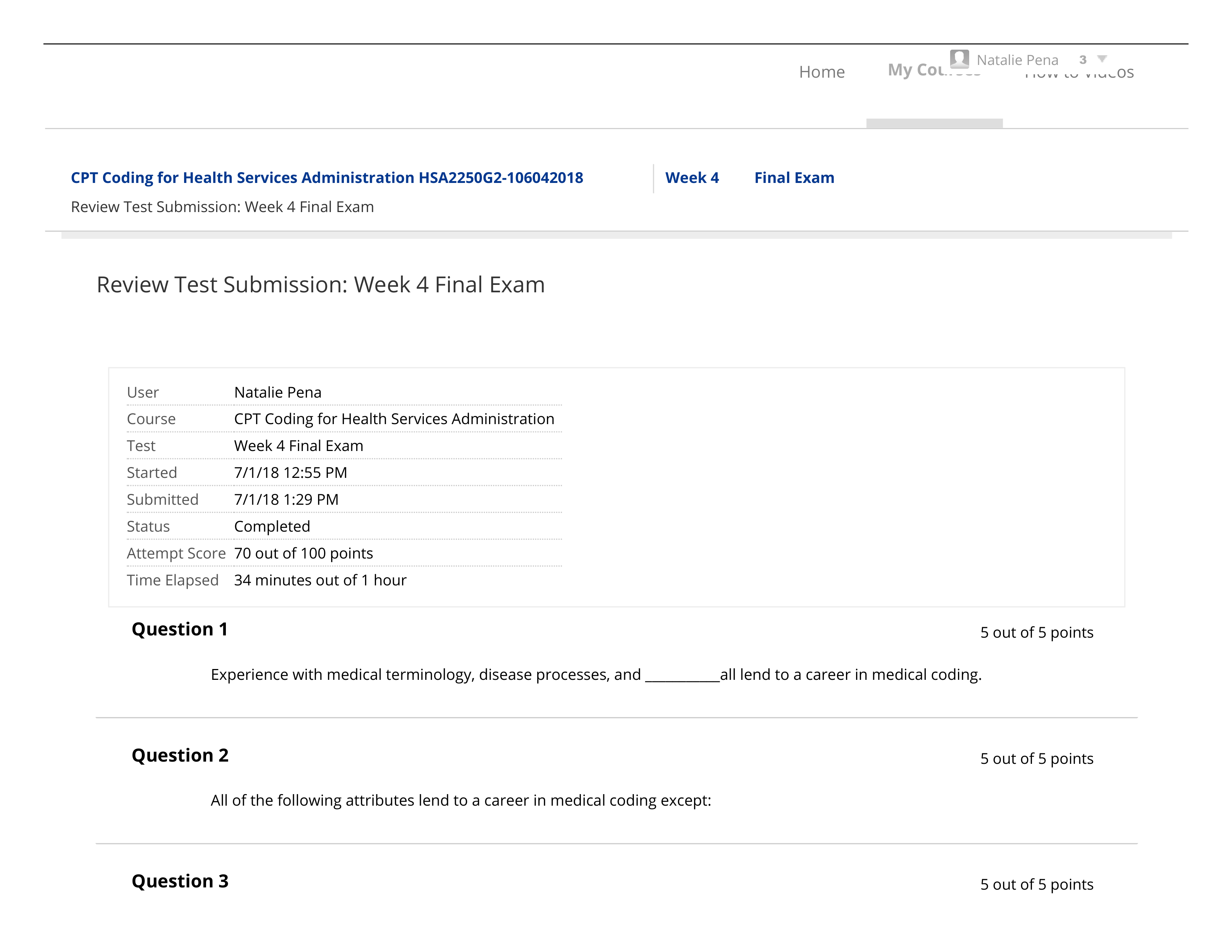Select the Time Elapsed 34 minutes out of 1 hour
Viewport: 1232px width, 952px height.
tap(320, 580)
